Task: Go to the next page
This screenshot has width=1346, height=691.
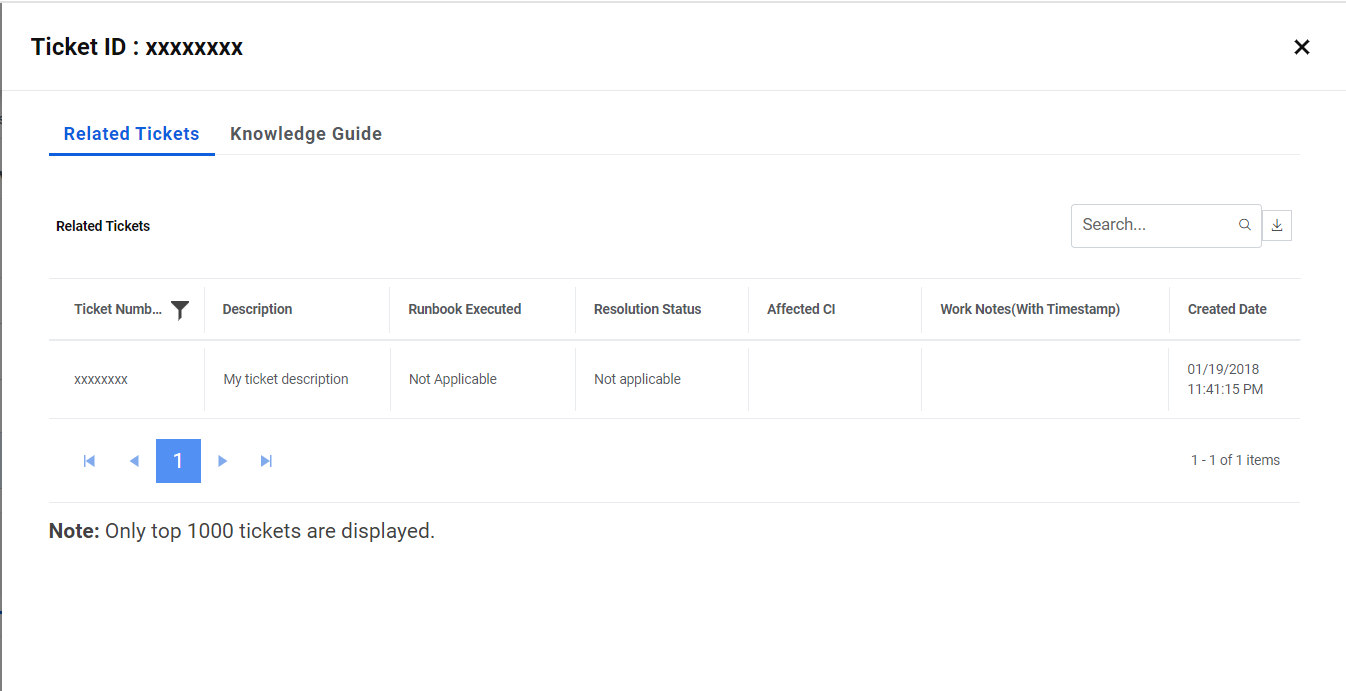Action: 223,461
